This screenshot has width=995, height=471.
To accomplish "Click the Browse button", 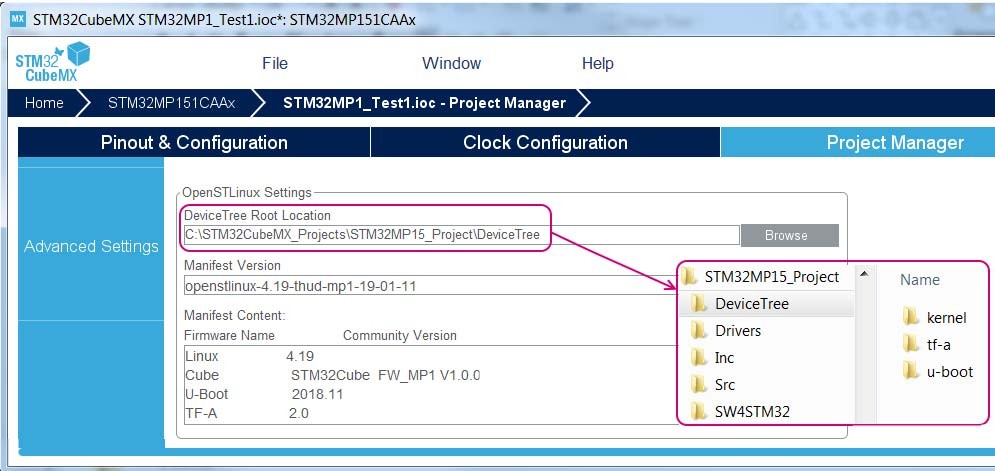I will coord(789,236).
